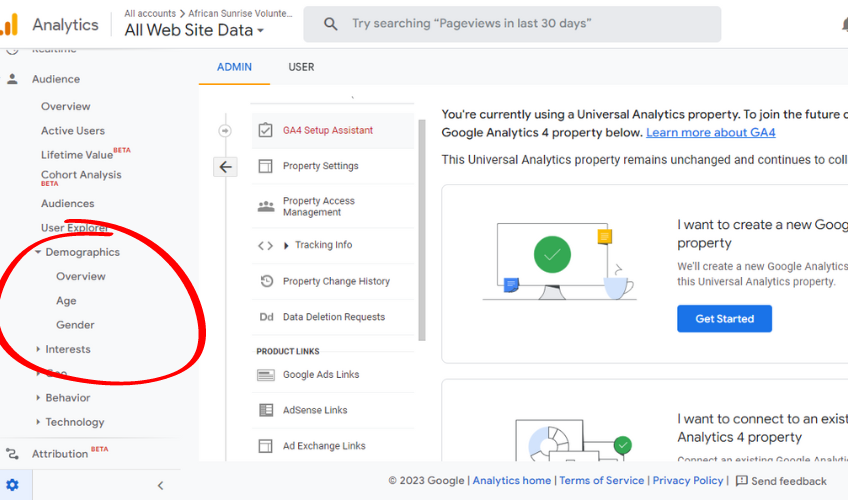Open GA4 Setup Assistant item
The height and width of the screenshot is (500, 848).
pos(328,130)
